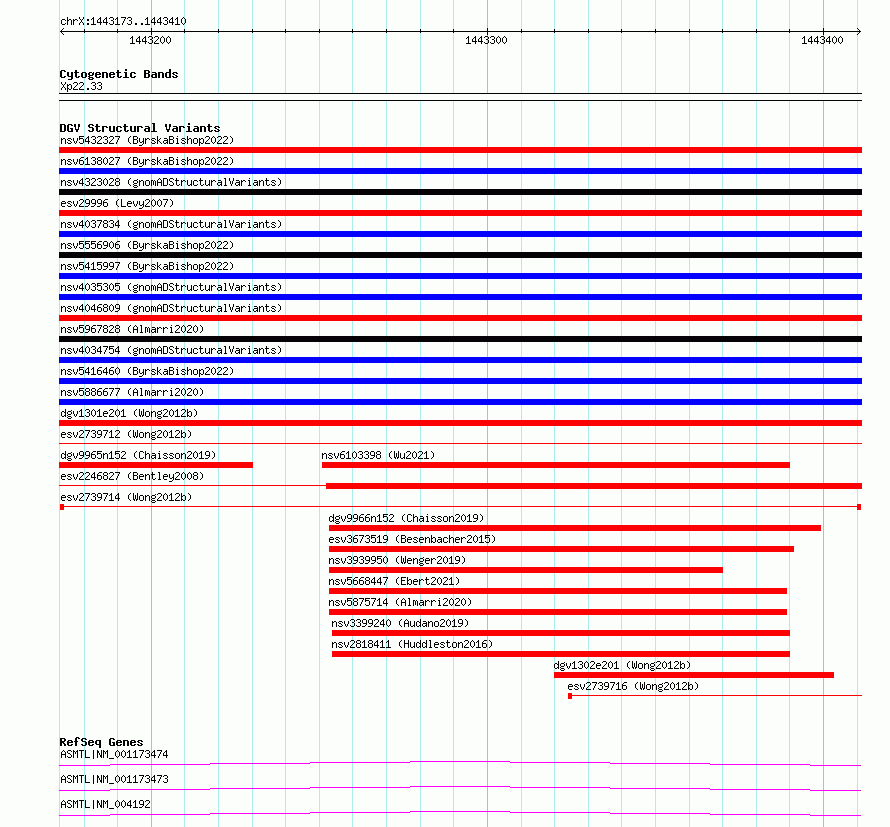890x827 pixels.
Task: Select the nsv3939950 Wenger2019 variant label
Action: (x=397, y=560)
